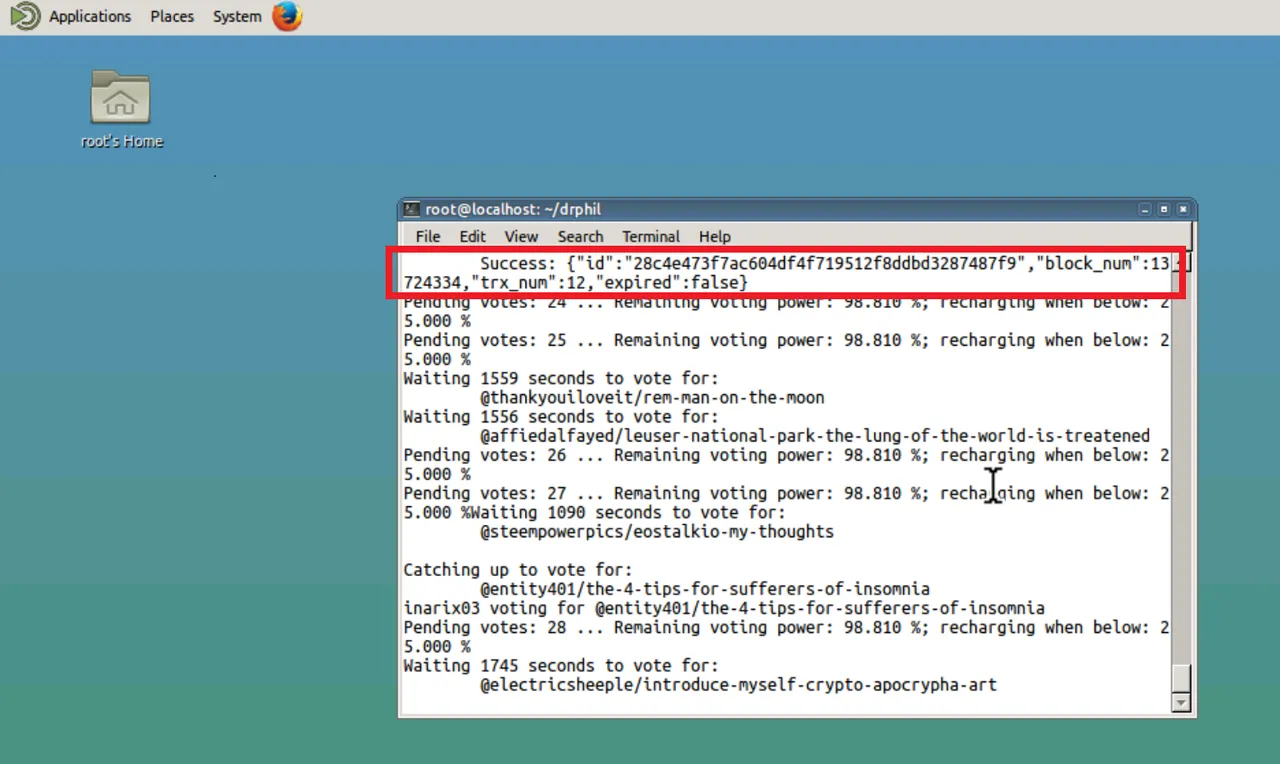Click the terminal icon in the title bar

[411, 209]
